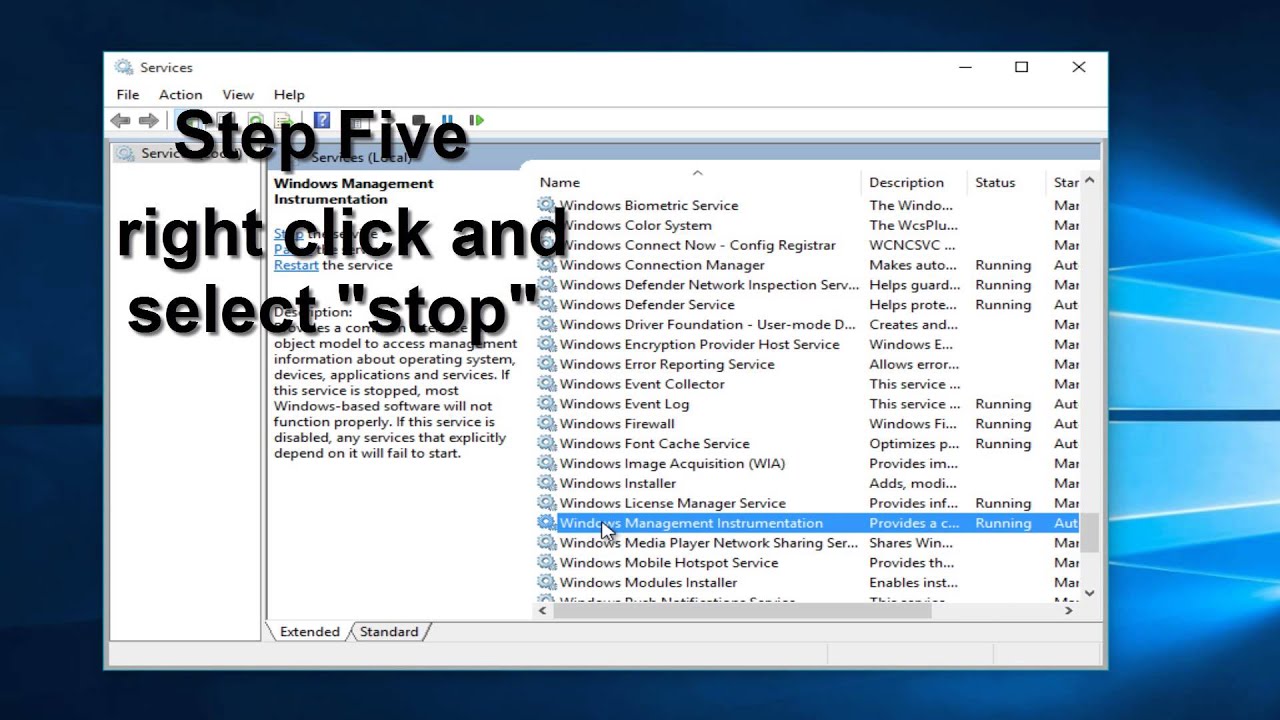Open the View menu

point(238,95)
